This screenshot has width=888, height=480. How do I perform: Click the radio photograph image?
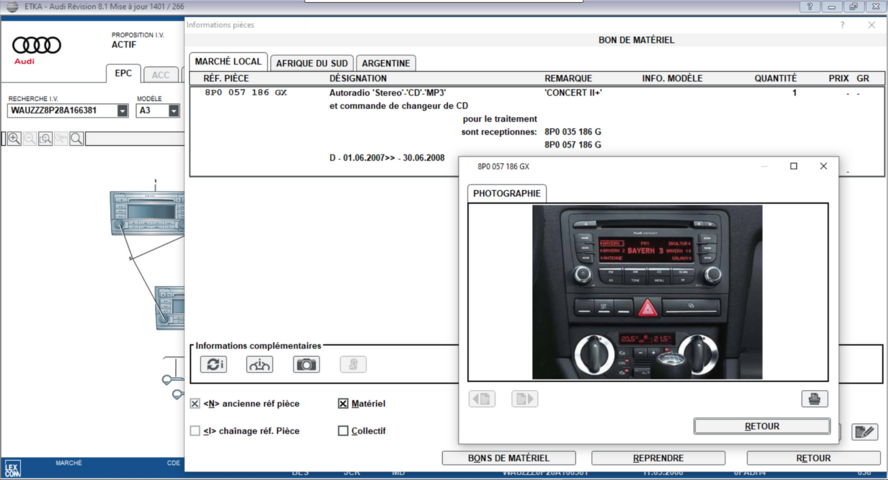[647, 292]
